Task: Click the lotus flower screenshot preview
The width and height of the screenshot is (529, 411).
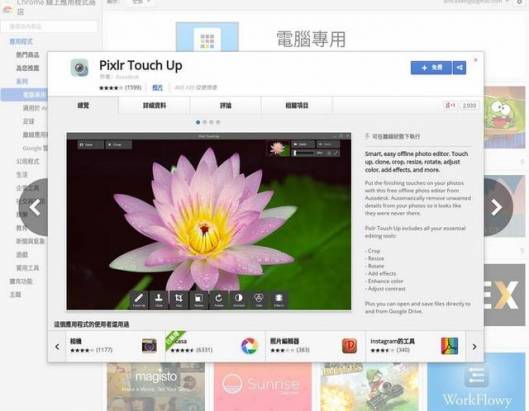Action: coord(209,221)
